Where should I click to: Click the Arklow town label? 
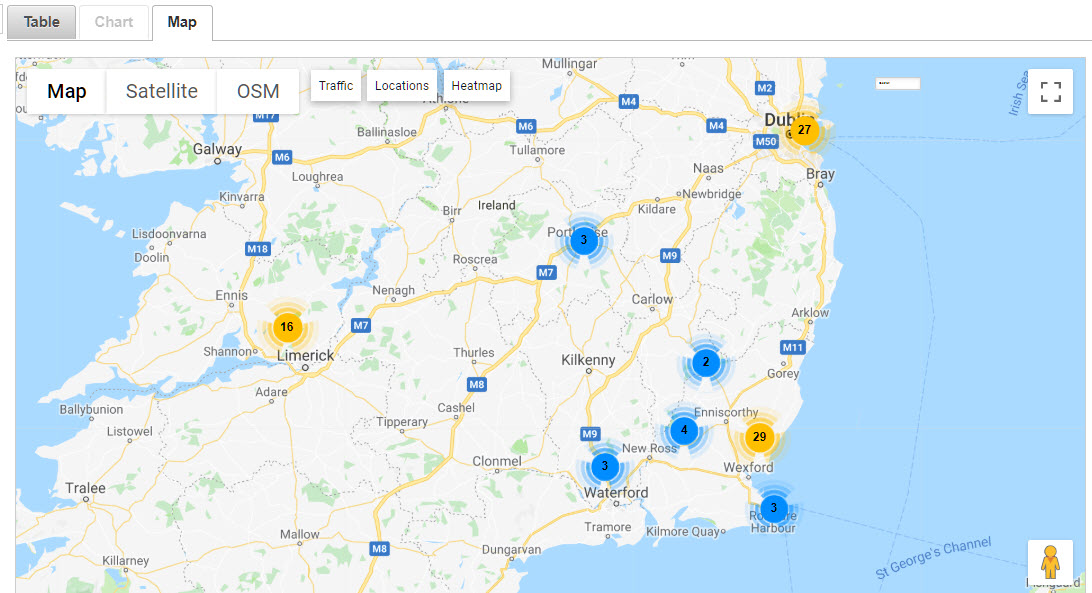tap(810, 313)
